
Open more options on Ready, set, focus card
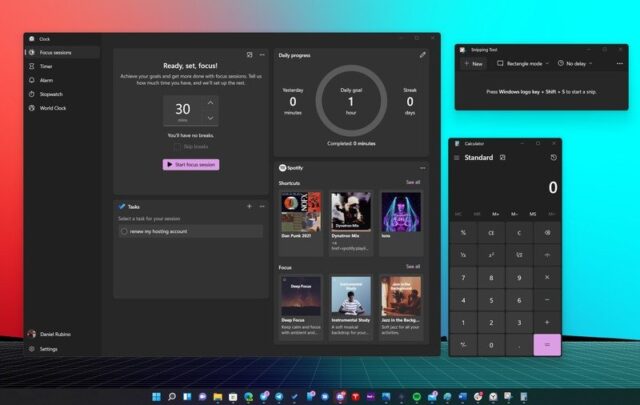point(262,55)
